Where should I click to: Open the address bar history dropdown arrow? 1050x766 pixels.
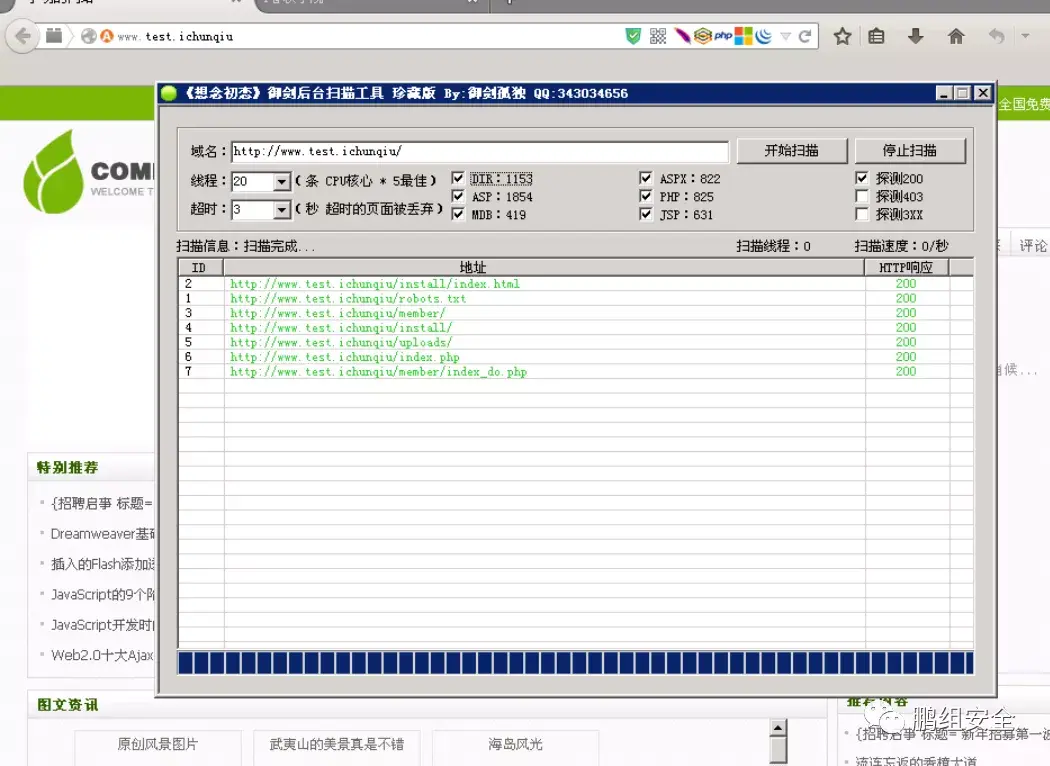pyautogui.click(x=785, y=36)
